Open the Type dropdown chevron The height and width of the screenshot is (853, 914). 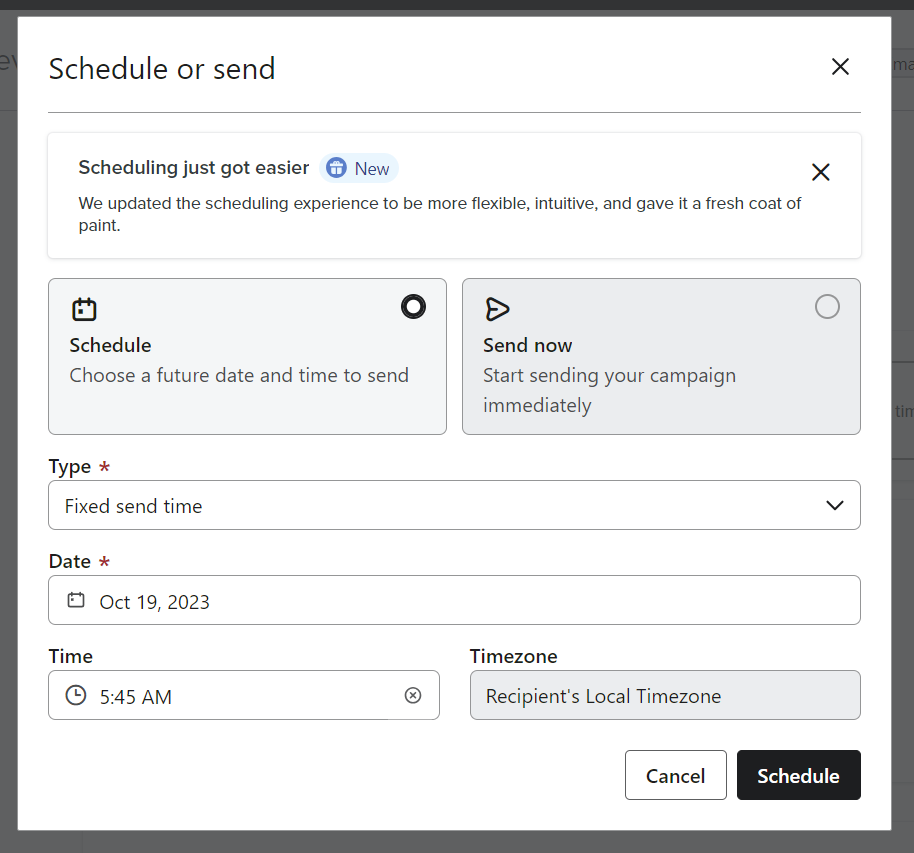point(835,505)
